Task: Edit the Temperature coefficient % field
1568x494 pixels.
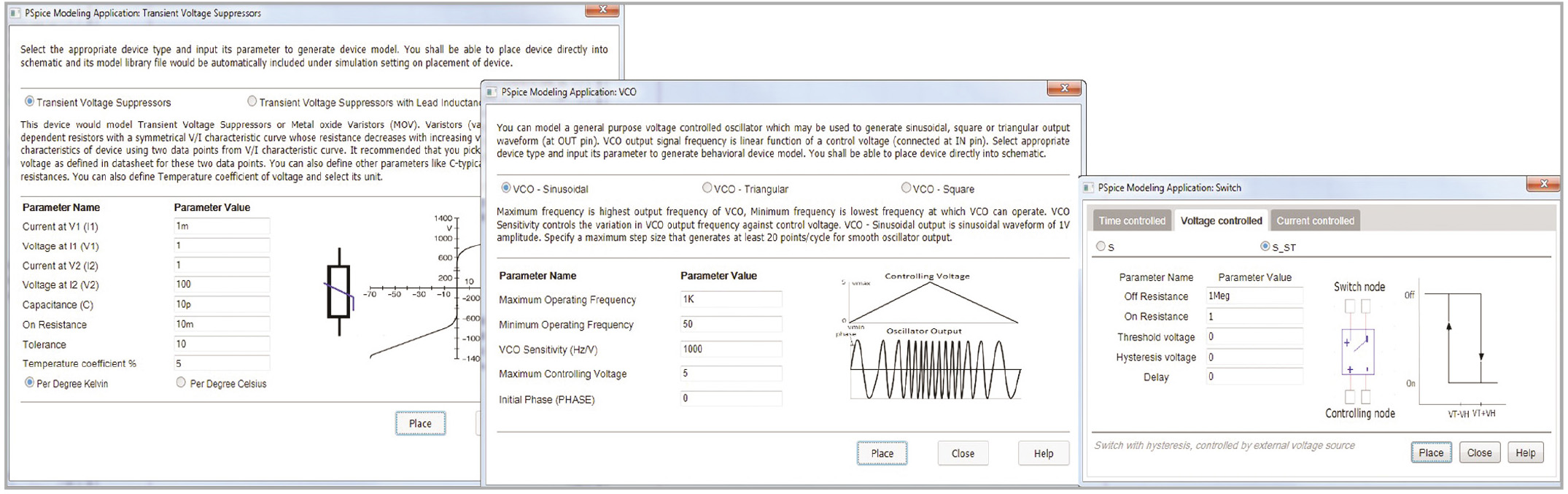Action: click(x=222, y=363)
